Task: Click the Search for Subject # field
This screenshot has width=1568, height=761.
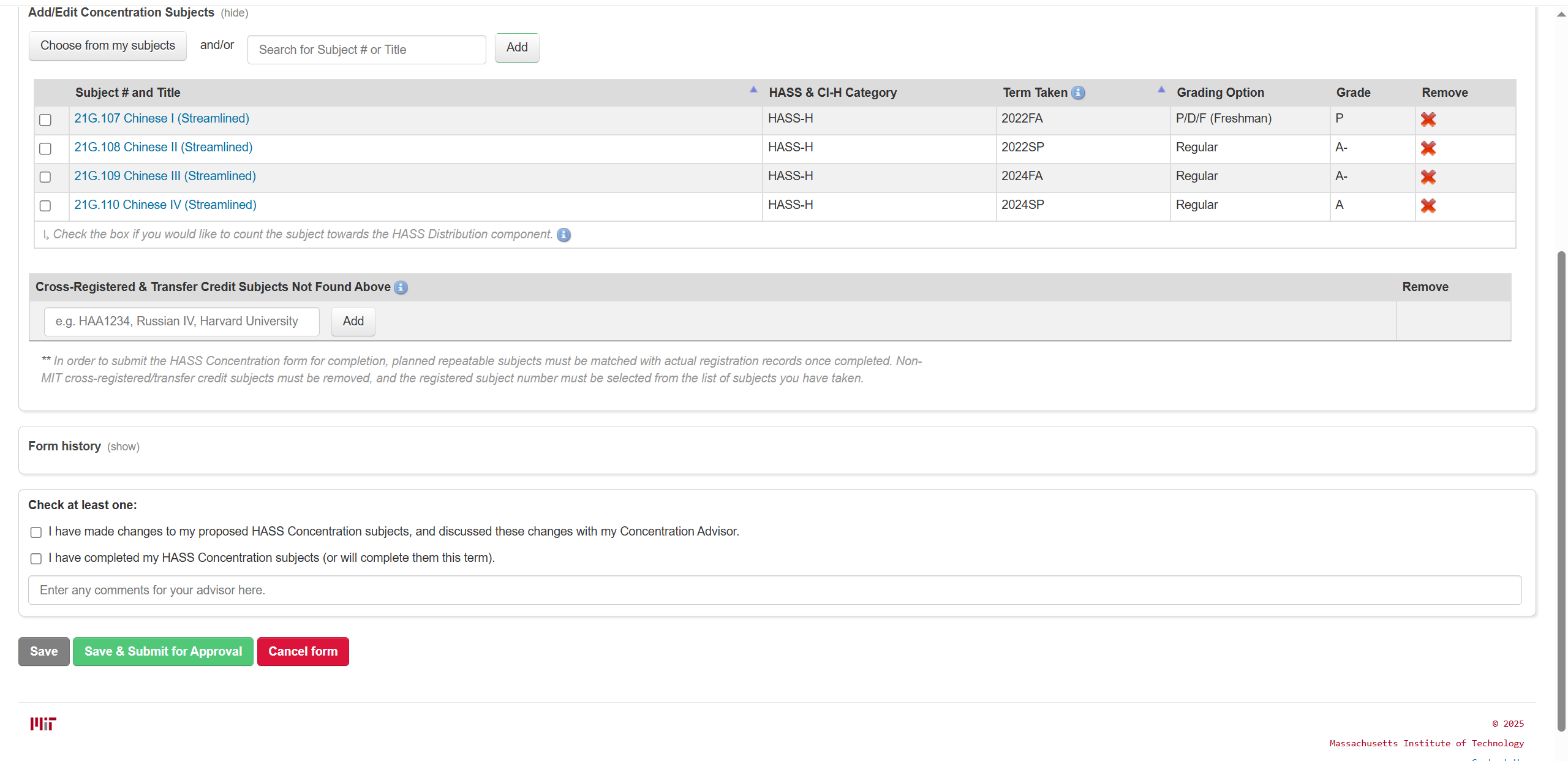Action: pyautogui.click(x=366, y=50)
